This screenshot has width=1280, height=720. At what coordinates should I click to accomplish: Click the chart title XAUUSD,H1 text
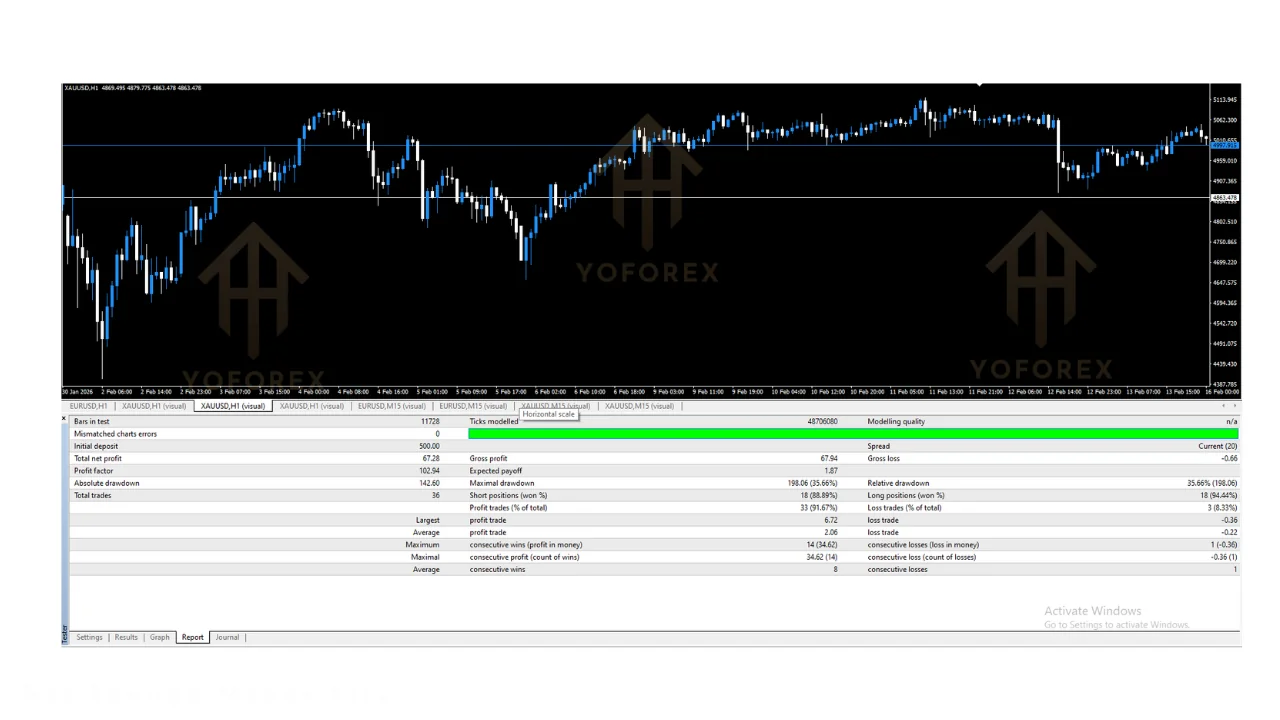(x=81, y=88)
